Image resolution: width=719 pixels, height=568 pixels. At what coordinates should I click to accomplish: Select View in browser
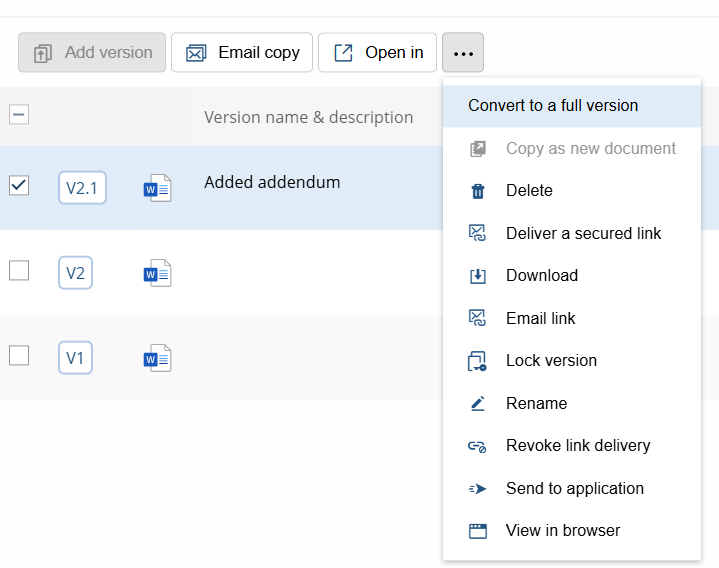click(572, 531)
